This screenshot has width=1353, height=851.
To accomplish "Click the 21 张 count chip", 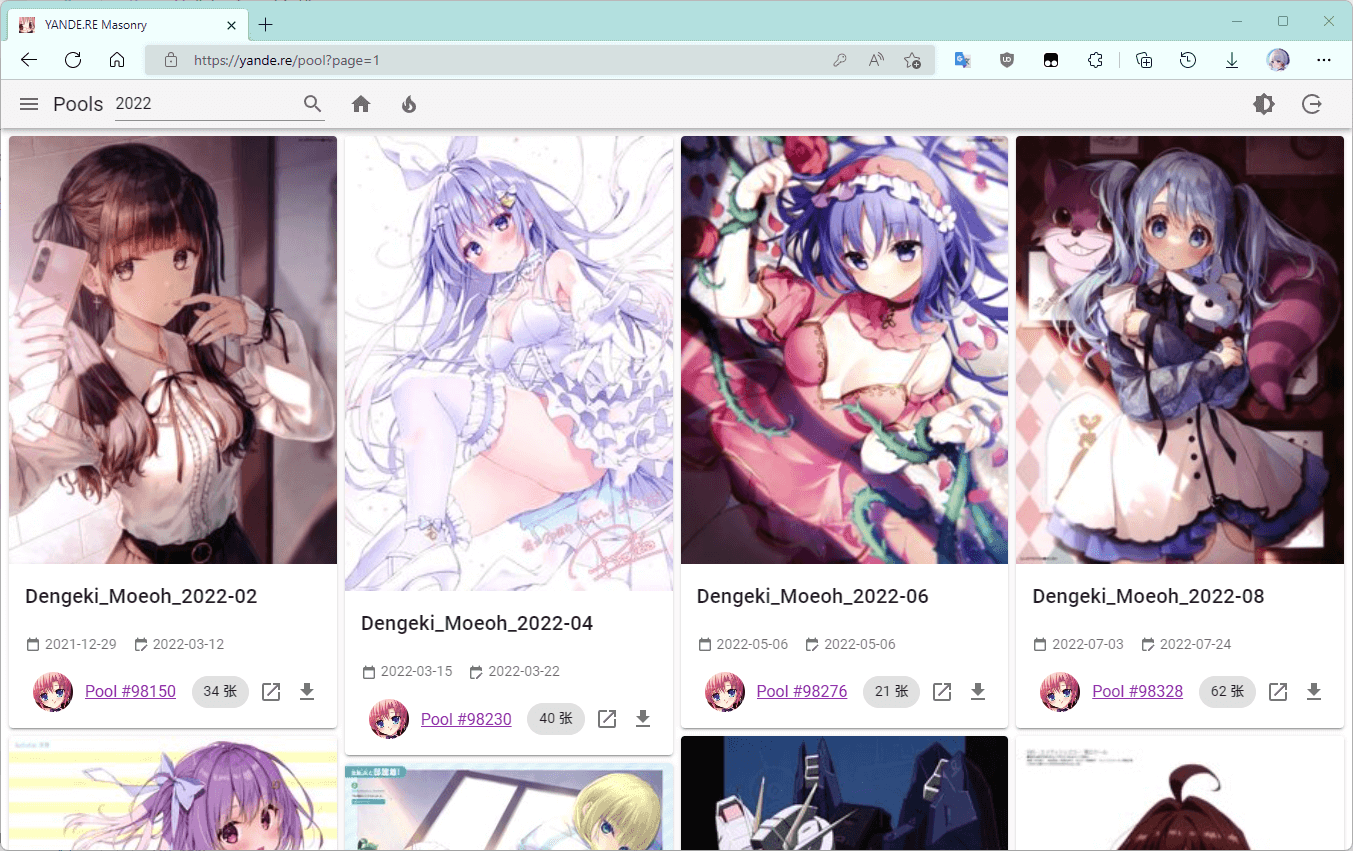I will point(891,691).
